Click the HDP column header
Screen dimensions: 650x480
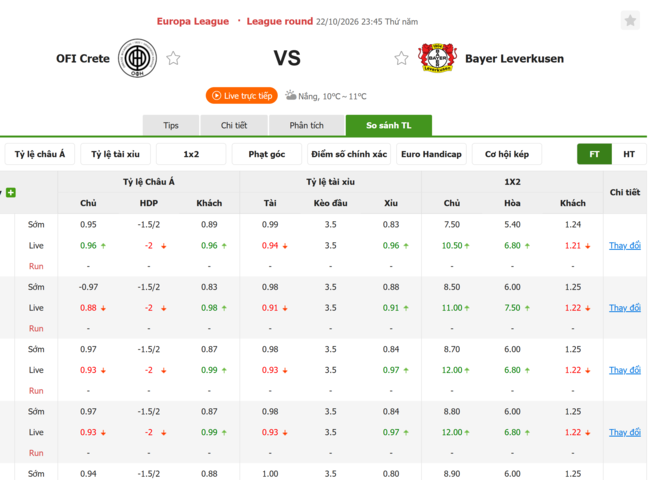[x=149, y=203]
